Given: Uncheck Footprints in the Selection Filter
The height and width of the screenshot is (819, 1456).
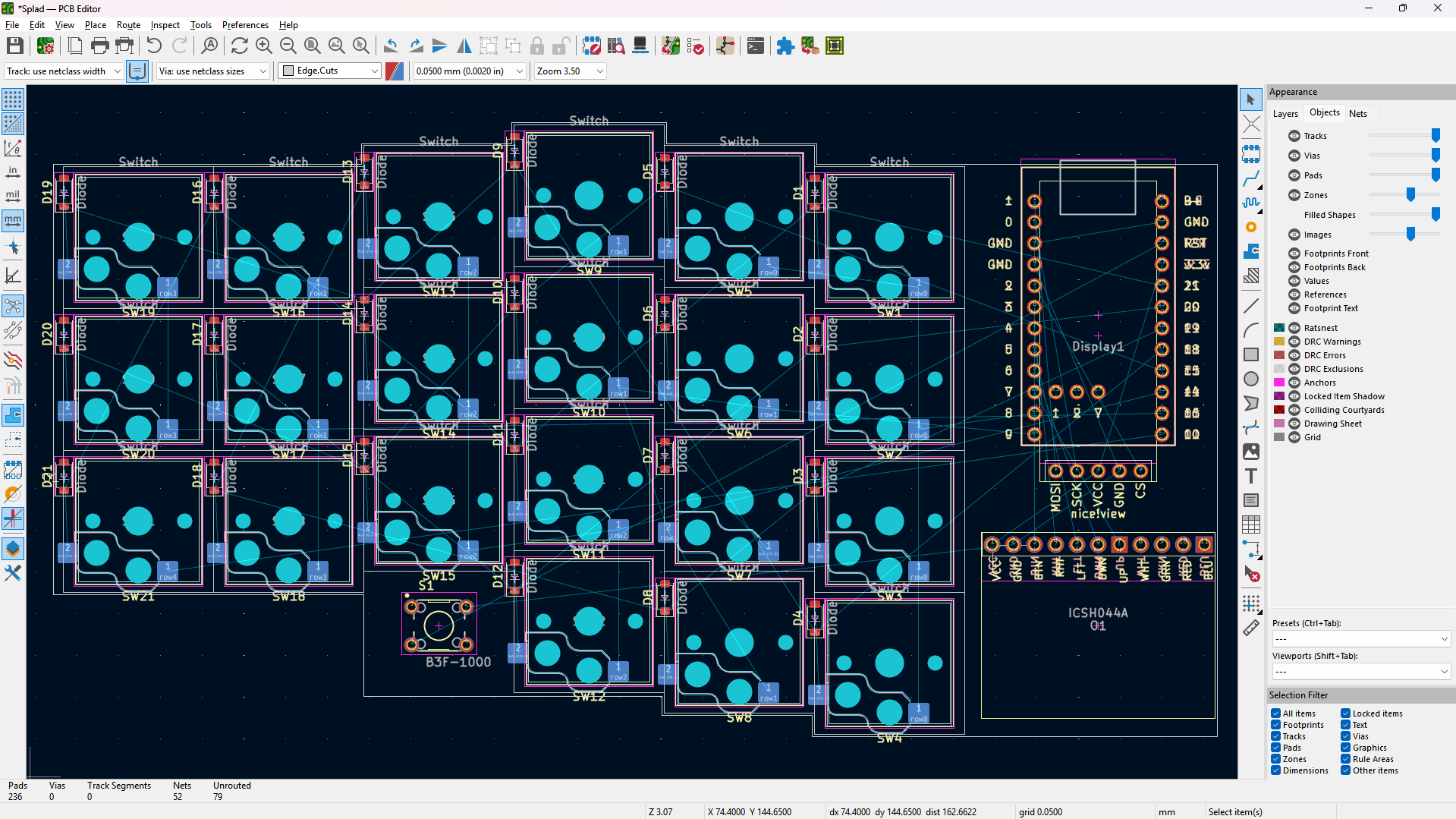Looking at the screenshot, I should click(x=1275, y=724).
